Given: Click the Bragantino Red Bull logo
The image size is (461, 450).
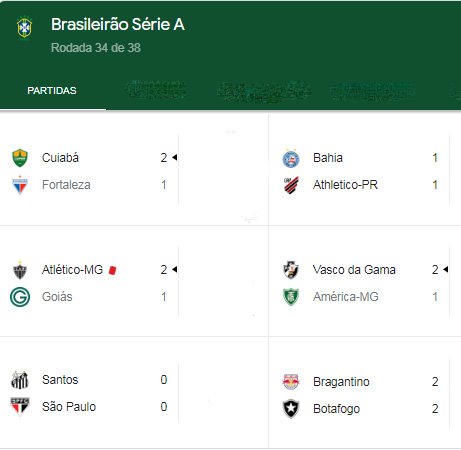Looking at the screenshot, I should click(x=291, y=382).
